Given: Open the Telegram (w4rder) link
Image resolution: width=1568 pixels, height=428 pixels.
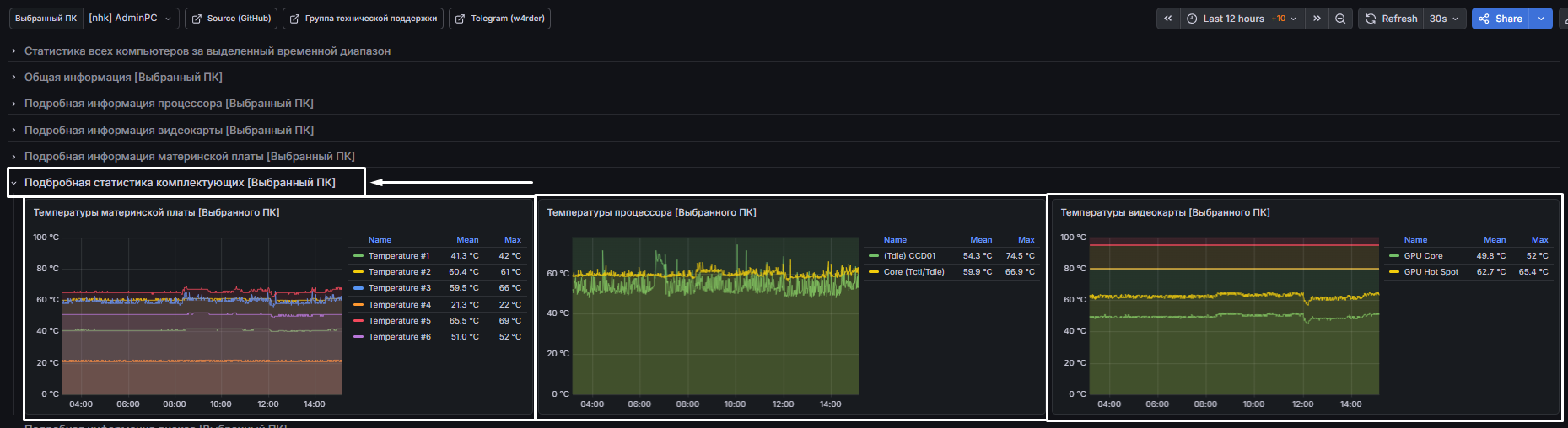Looking at the screenshot, I should click(x=499, y=19).
